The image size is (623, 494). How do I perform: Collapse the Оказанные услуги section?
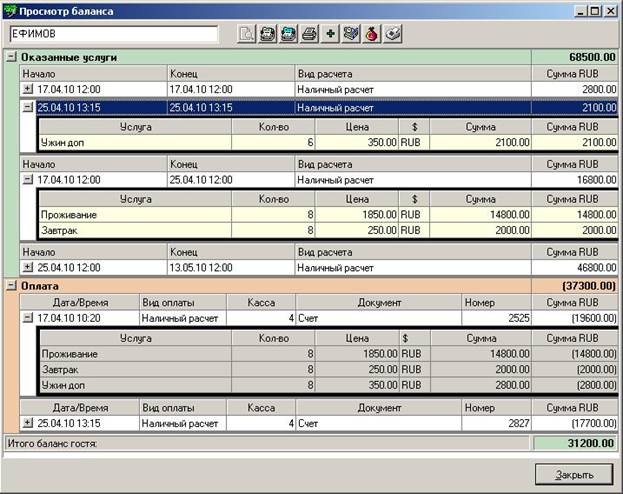click(x=12, y=58)
